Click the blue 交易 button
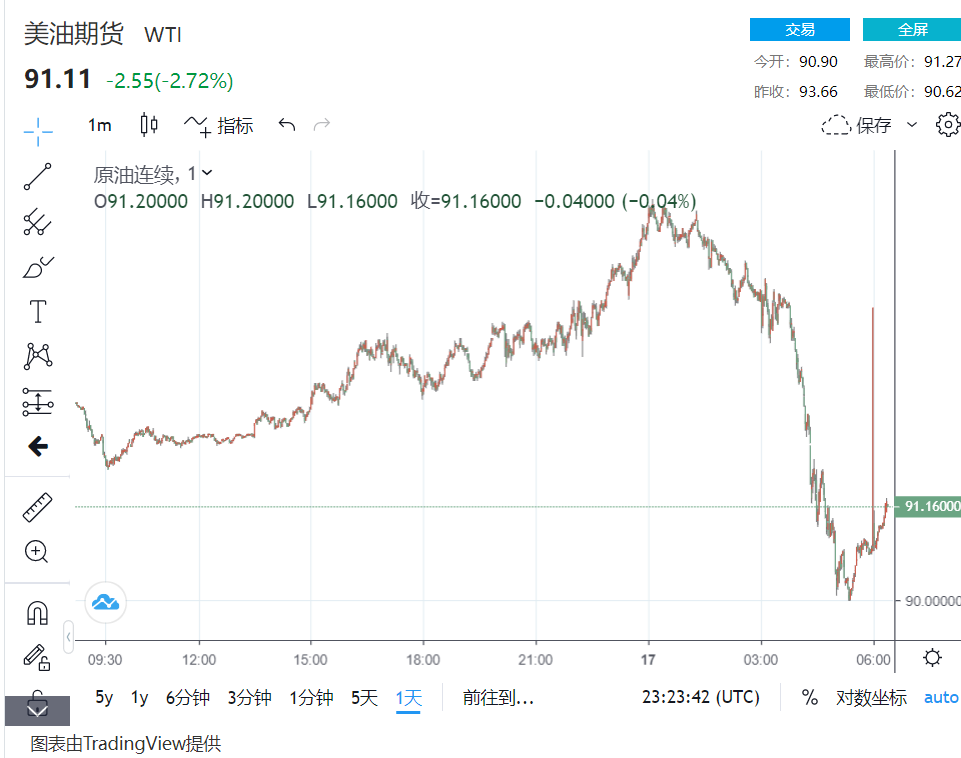 (x=799, y=30)
